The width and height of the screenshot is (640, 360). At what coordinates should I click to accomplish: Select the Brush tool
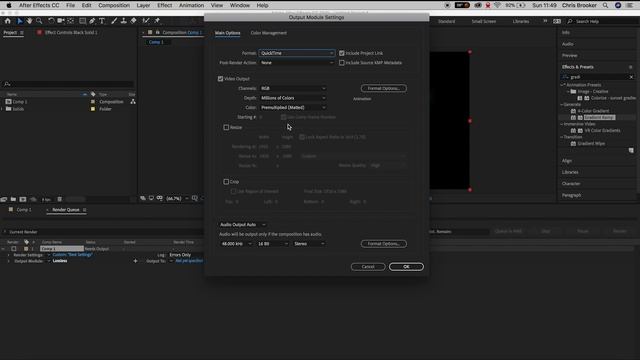click(114, 21)
